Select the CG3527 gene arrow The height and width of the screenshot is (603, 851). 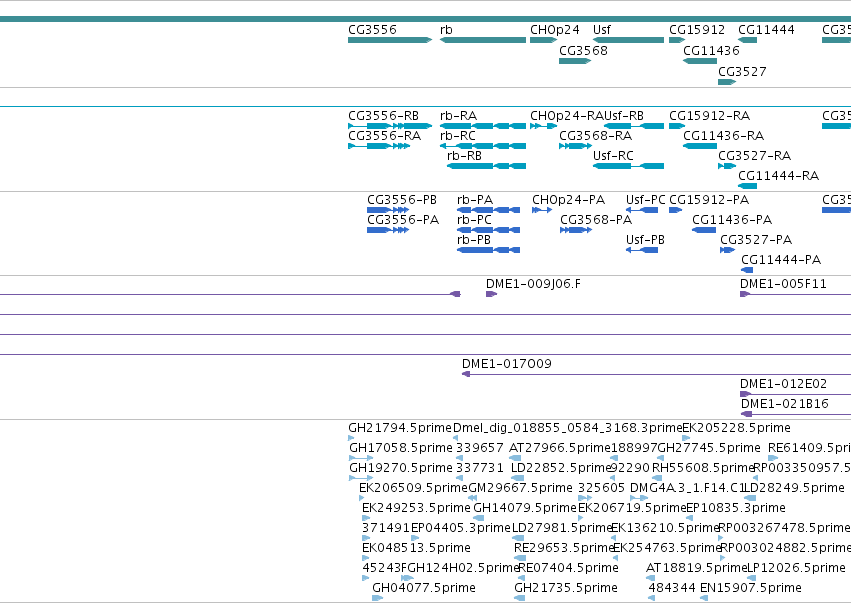pos(727,82)
